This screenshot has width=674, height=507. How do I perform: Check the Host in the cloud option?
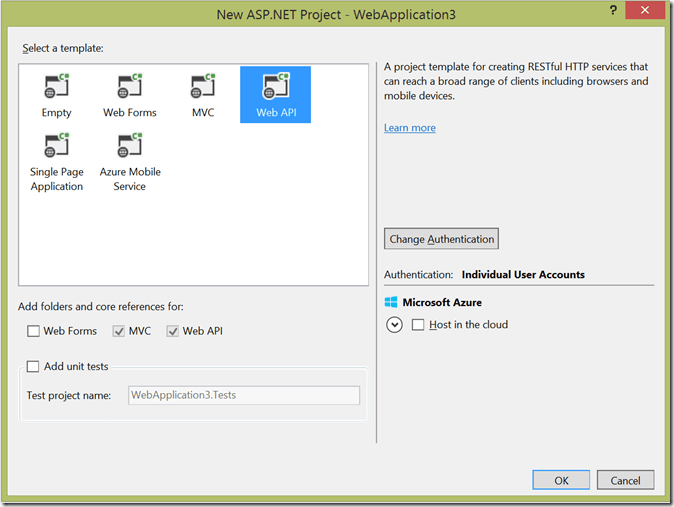418,324
